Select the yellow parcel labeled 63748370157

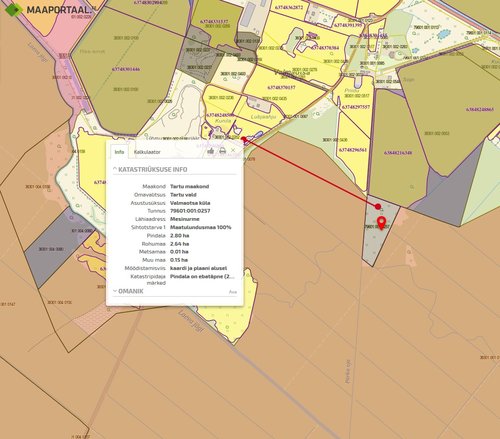coord(281,88)
